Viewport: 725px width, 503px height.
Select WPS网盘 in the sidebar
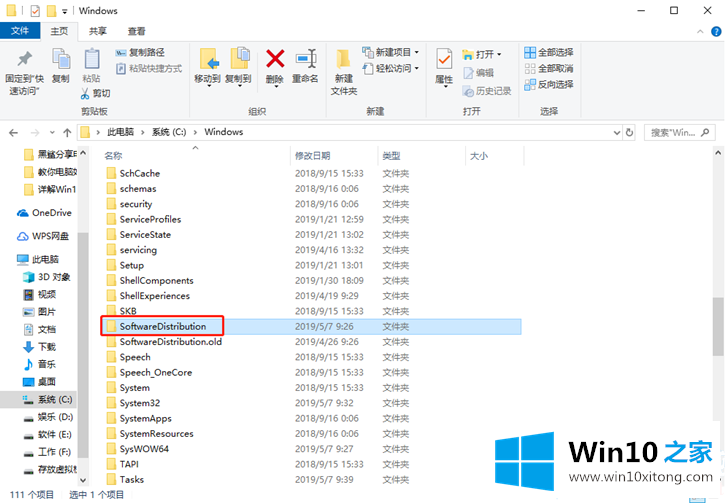(x=43, y=236)
